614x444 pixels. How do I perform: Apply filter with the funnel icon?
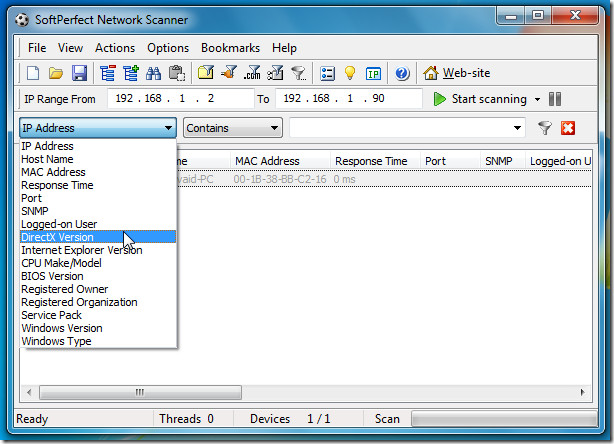coord(545,128)
